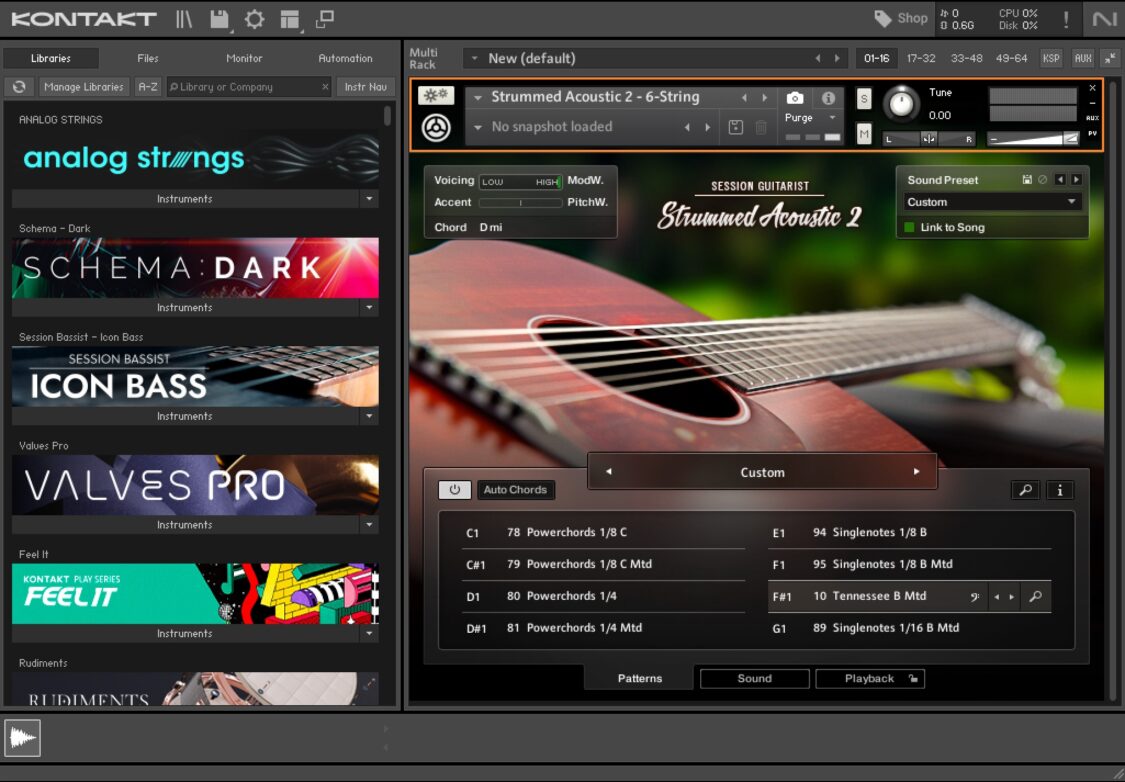Image resolution: width=1125 pixels, height=782 pixels.
Task: Click the save disk icon in the Kontakt header
Action: pyautogui.click(x=218, y=17)
